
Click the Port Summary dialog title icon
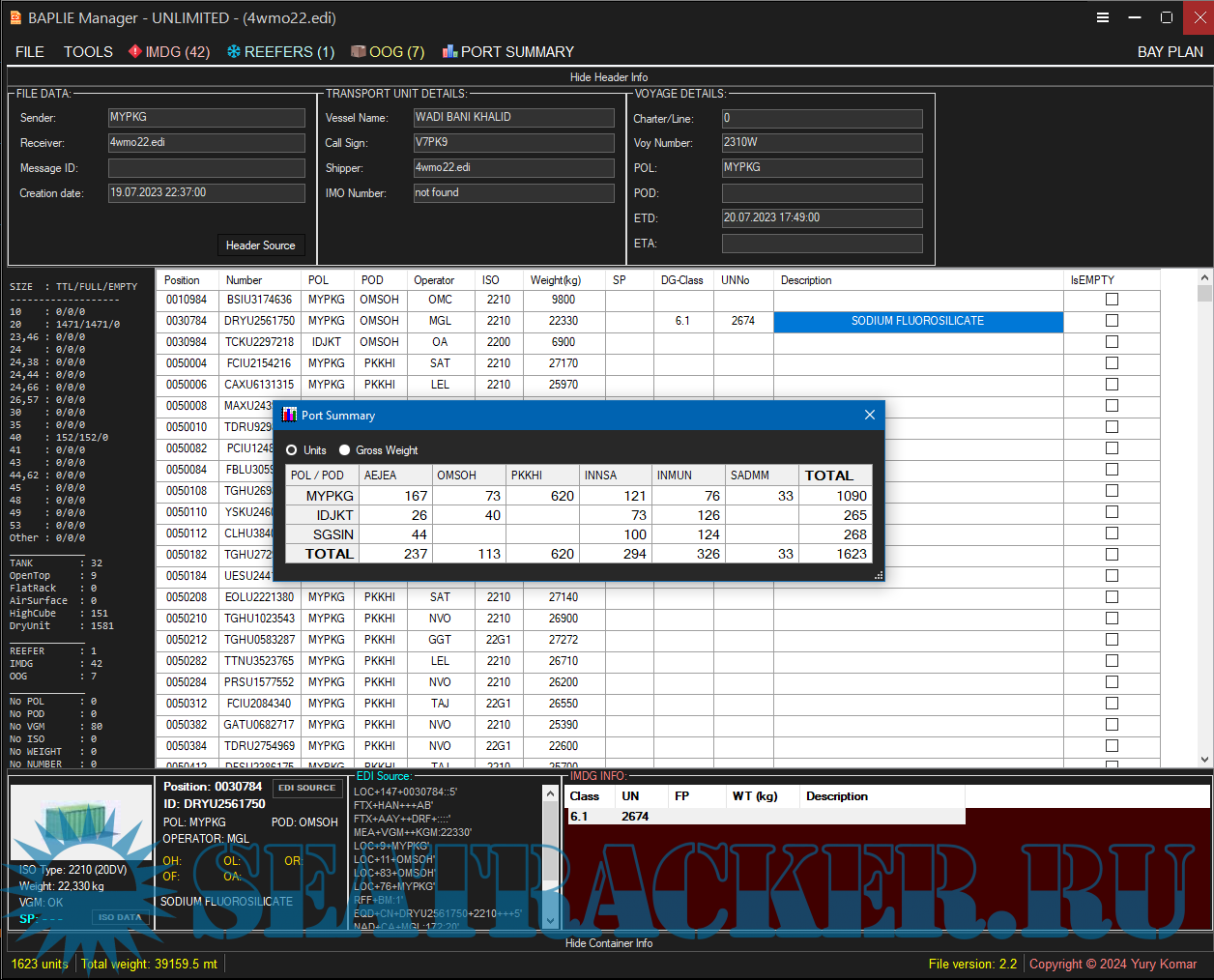coord(289,415)
